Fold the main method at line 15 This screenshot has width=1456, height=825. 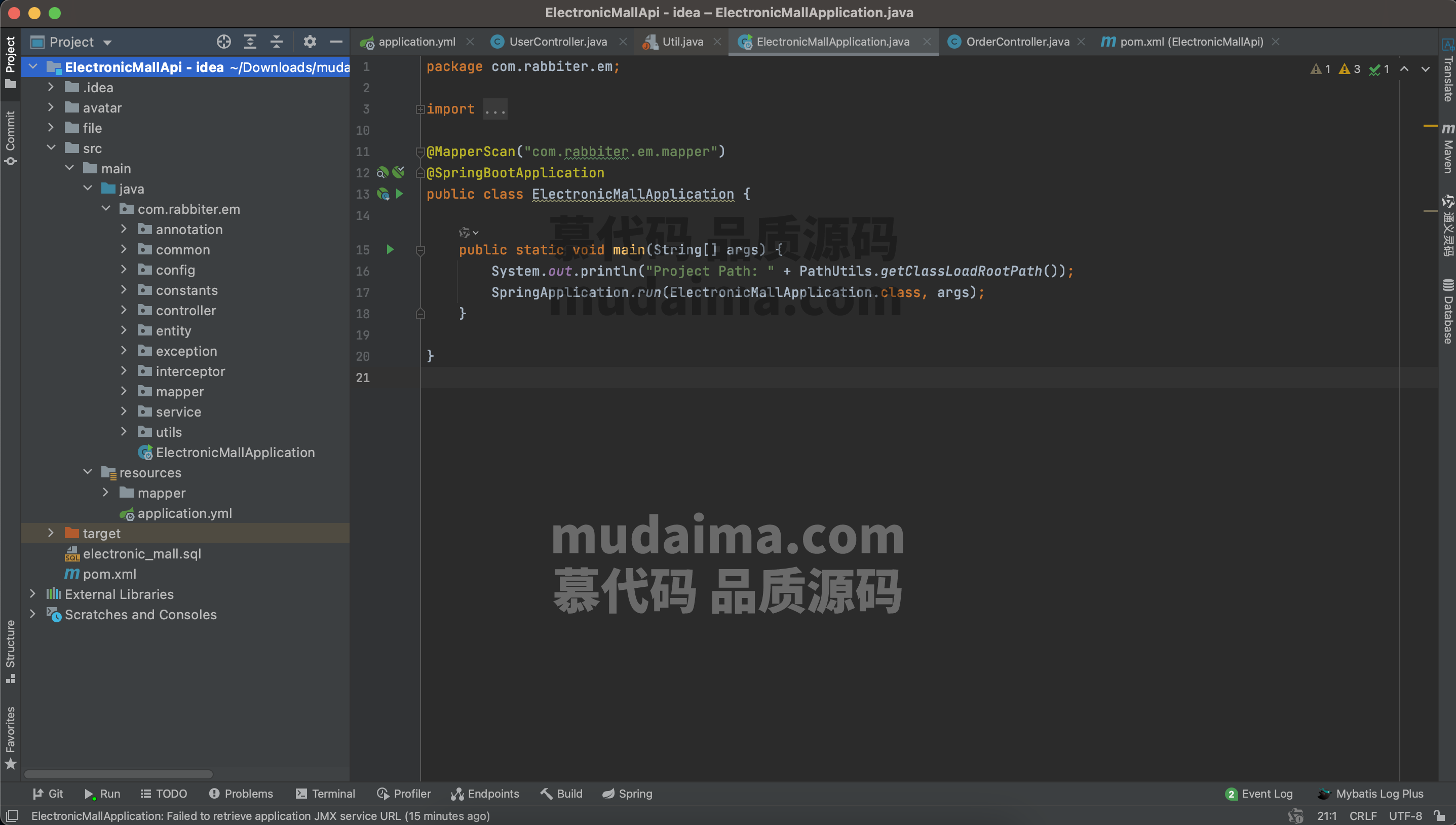pos(420,249)
